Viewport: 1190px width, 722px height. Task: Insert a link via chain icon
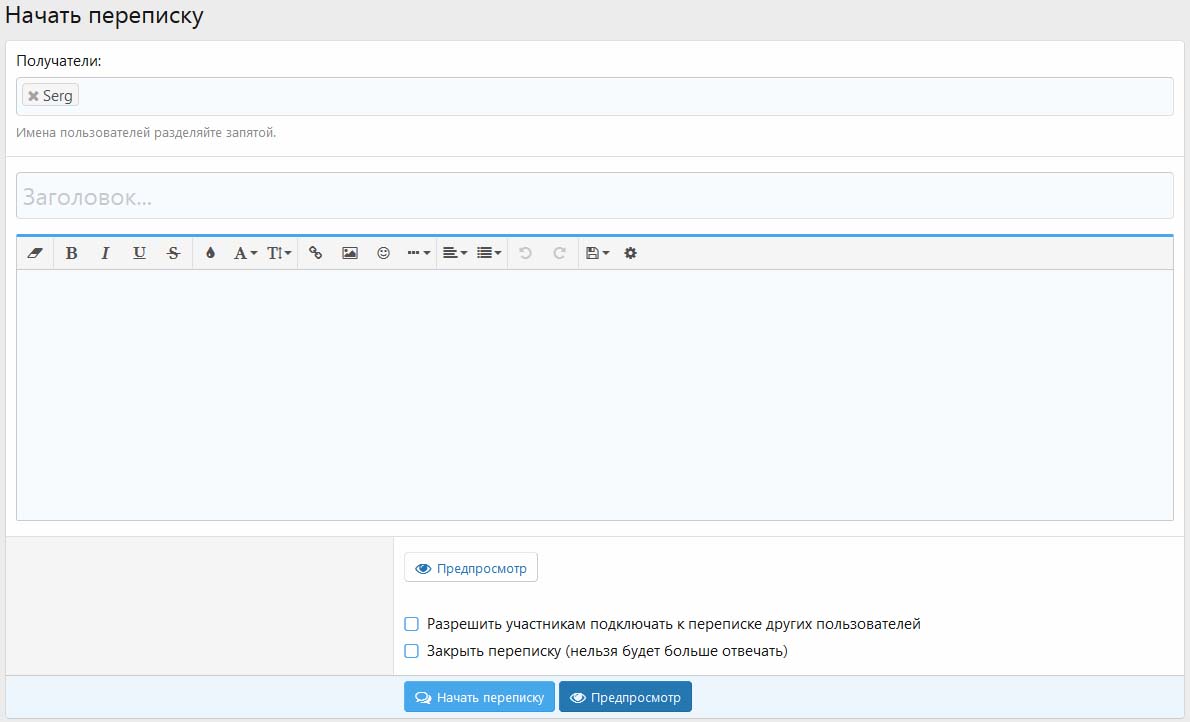click(315, 253)
